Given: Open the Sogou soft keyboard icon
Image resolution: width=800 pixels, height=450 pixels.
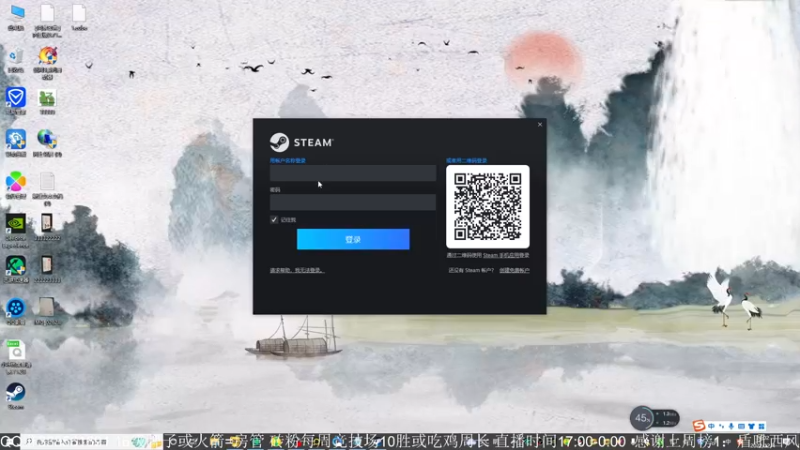Looking at the screenshot, I should 741,426.
